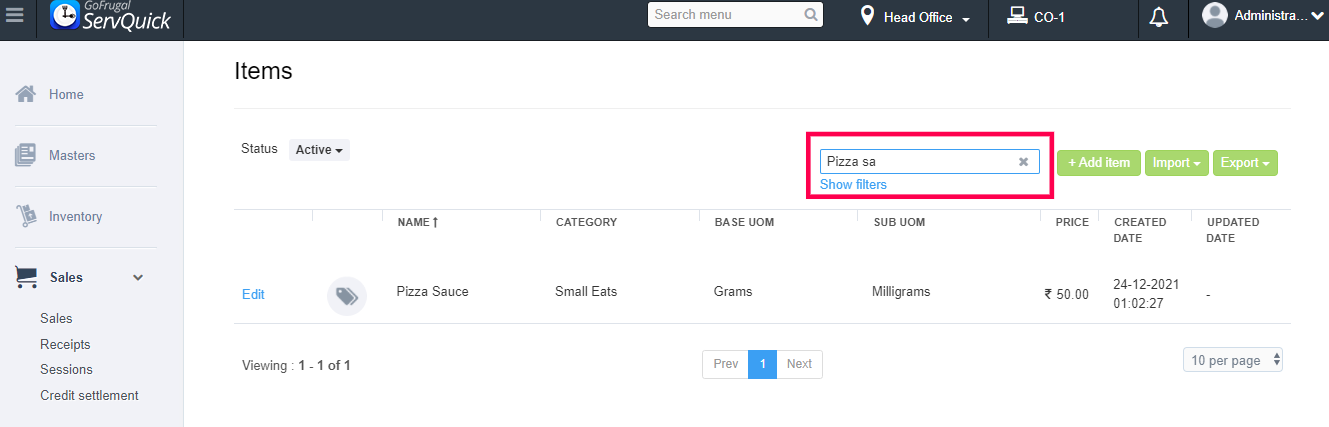
Task: Open the Status Active dropdown
Action: [x=319, y=150]
